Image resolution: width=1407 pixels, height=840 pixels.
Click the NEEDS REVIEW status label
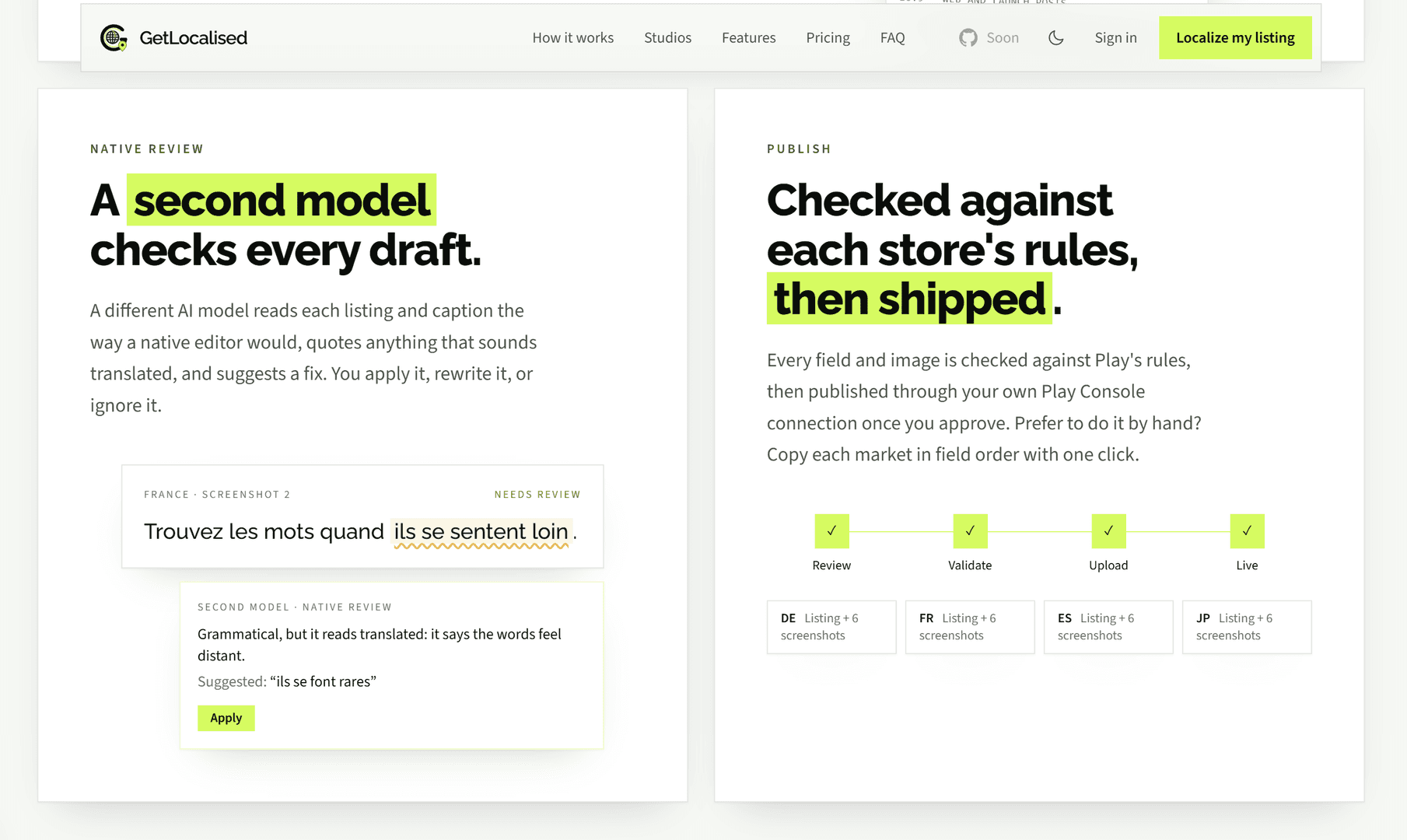(x=537, y=495)
